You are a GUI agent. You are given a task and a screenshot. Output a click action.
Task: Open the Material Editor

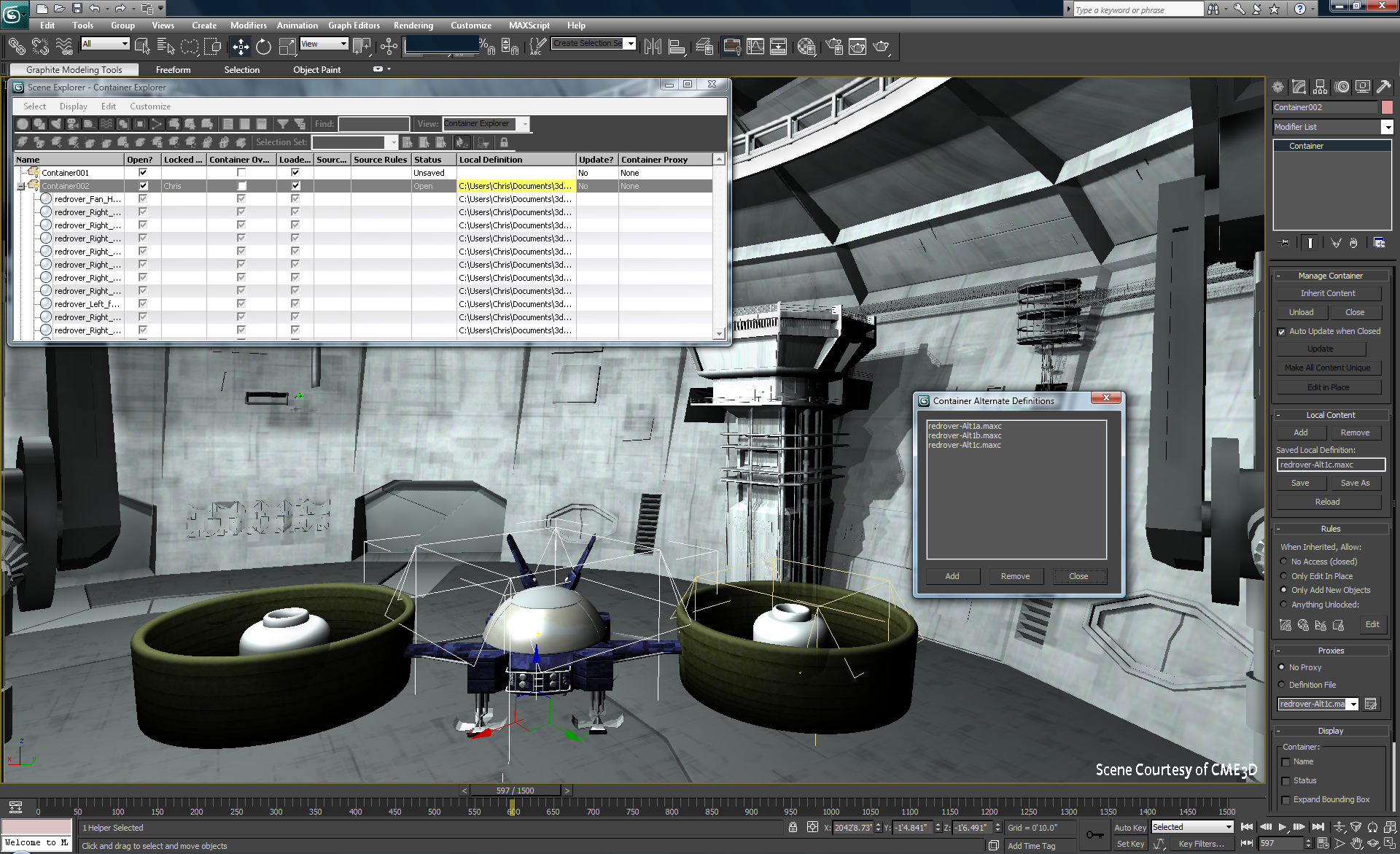click(806, 46)
